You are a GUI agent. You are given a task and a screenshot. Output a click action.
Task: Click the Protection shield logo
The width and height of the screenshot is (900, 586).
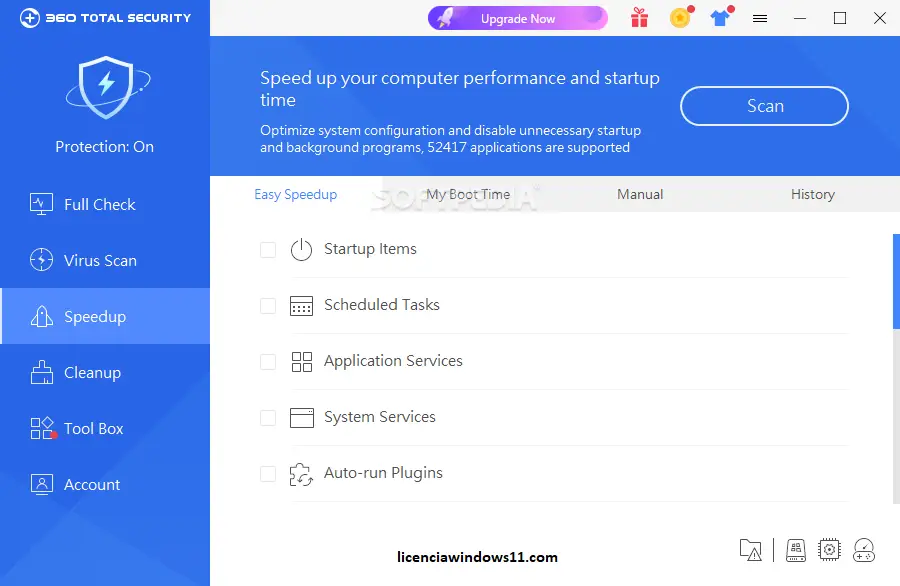(107, 88)
